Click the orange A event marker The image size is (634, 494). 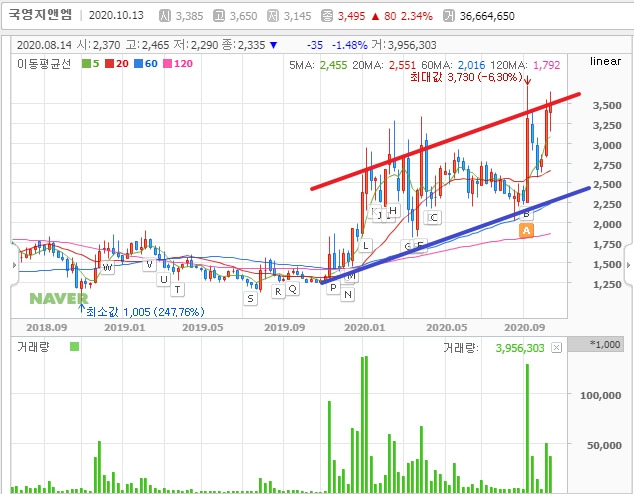click(526, 231)
